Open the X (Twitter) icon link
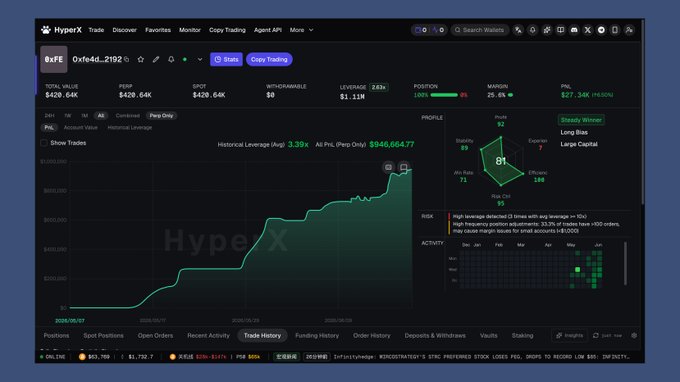This screenshot has height=382, width=680. point(588,30)
